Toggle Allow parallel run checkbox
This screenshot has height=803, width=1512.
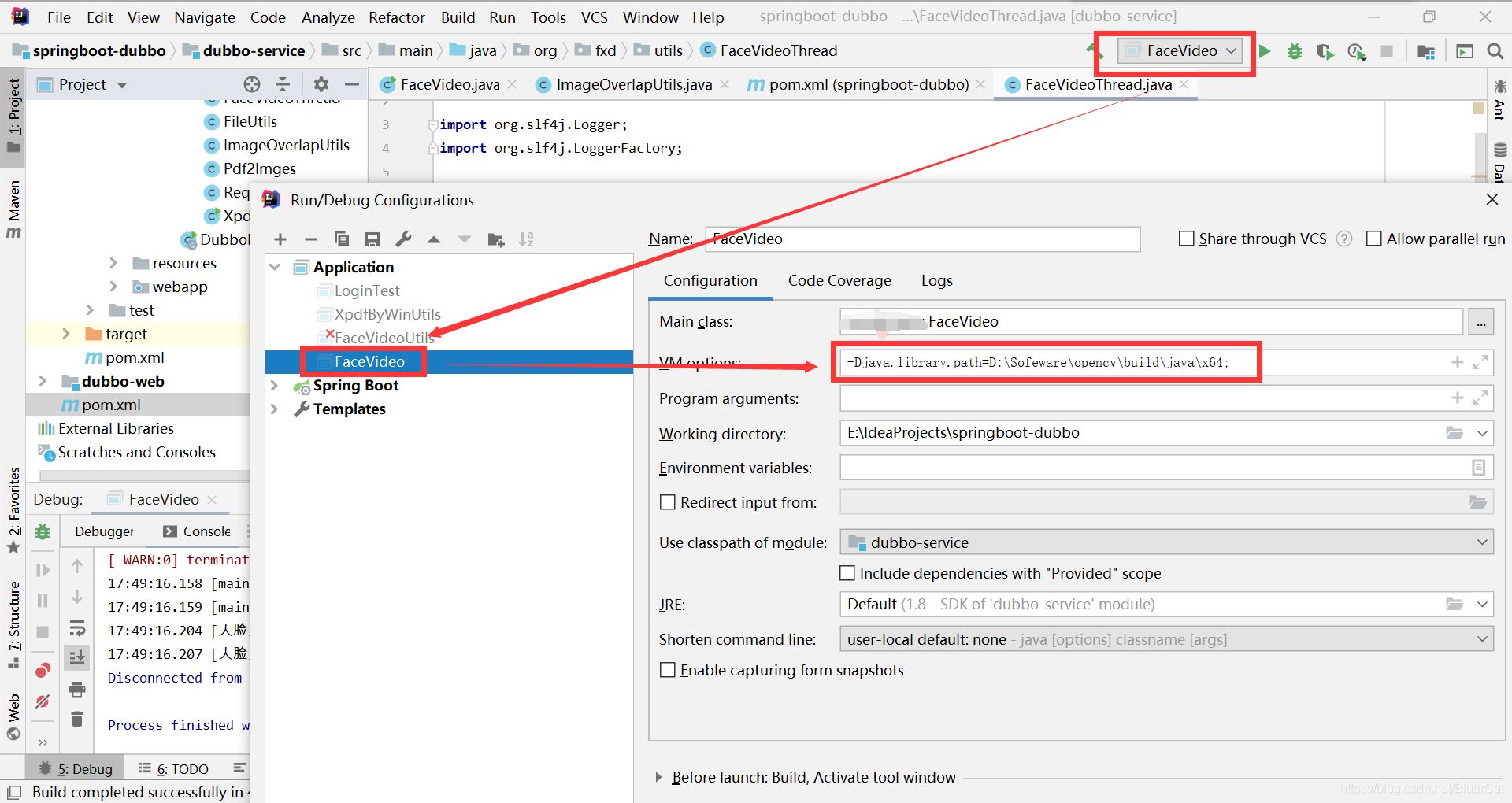point(1373,239)
